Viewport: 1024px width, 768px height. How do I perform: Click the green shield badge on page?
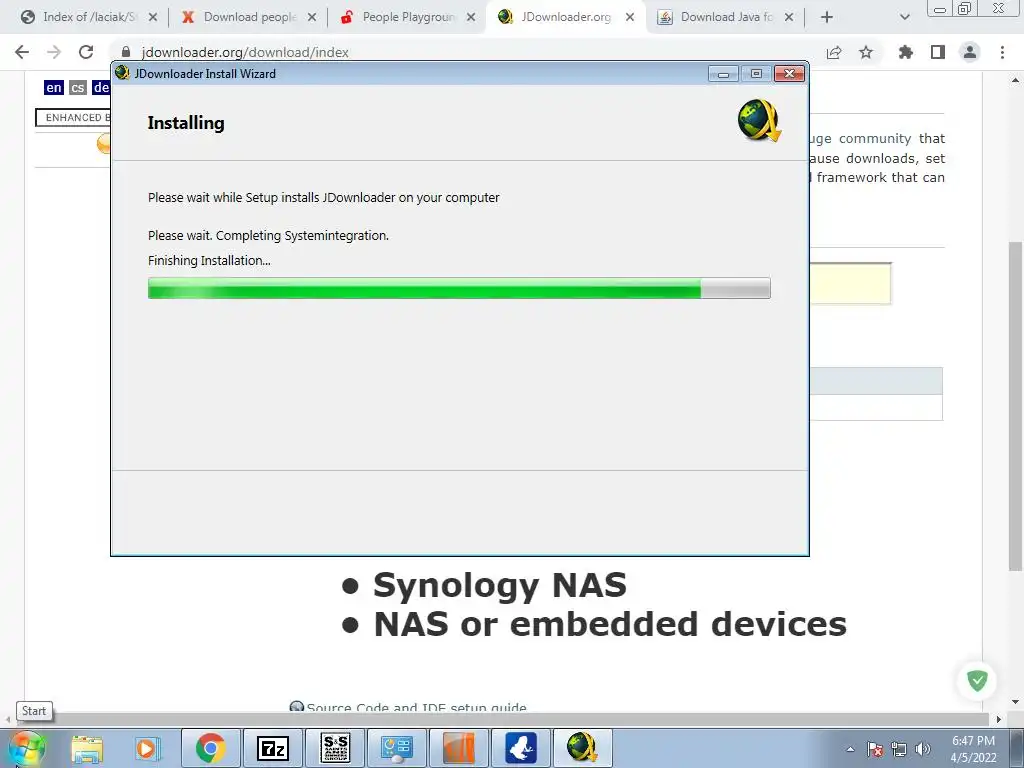coord(977,680)
